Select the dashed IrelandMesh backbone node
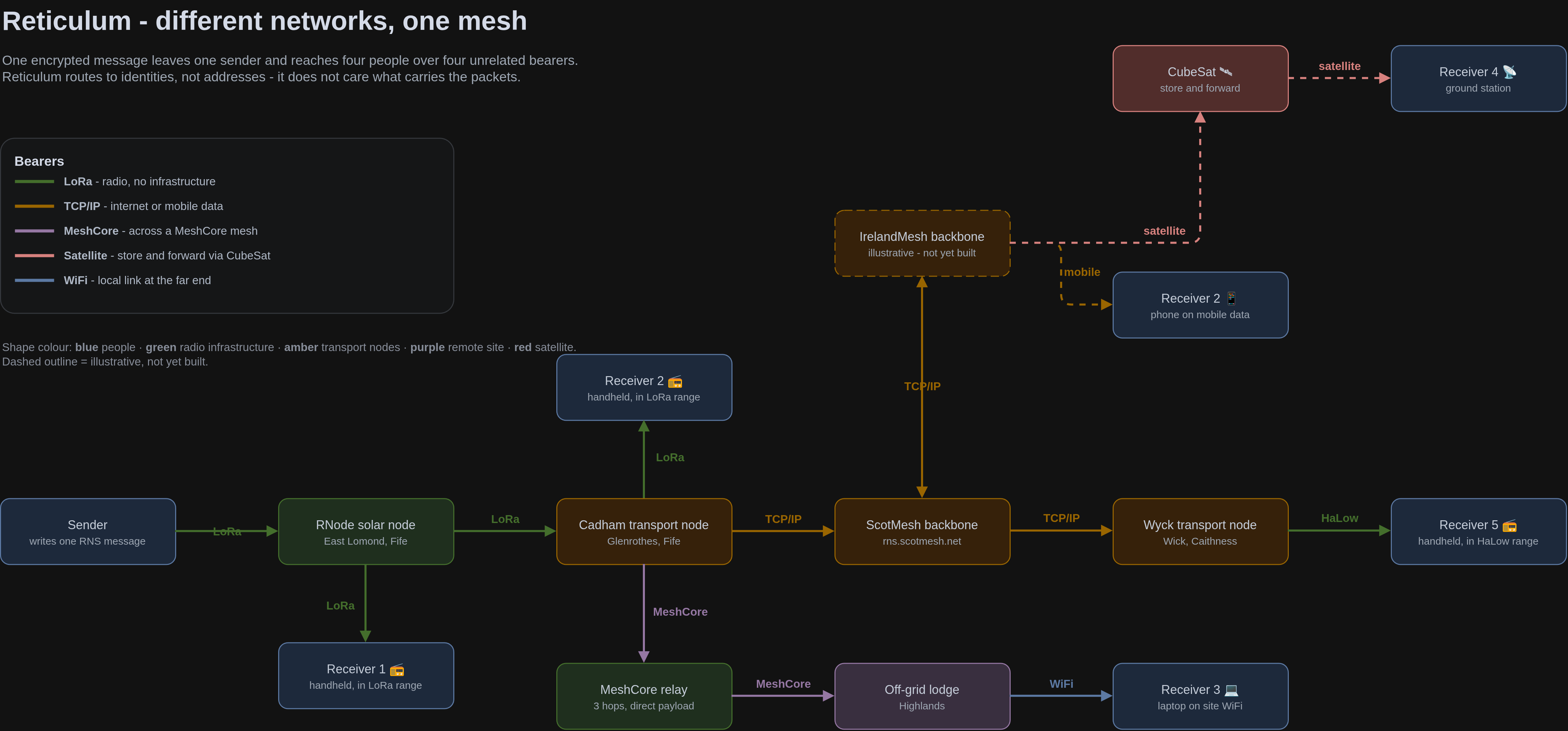 point(922,243)
